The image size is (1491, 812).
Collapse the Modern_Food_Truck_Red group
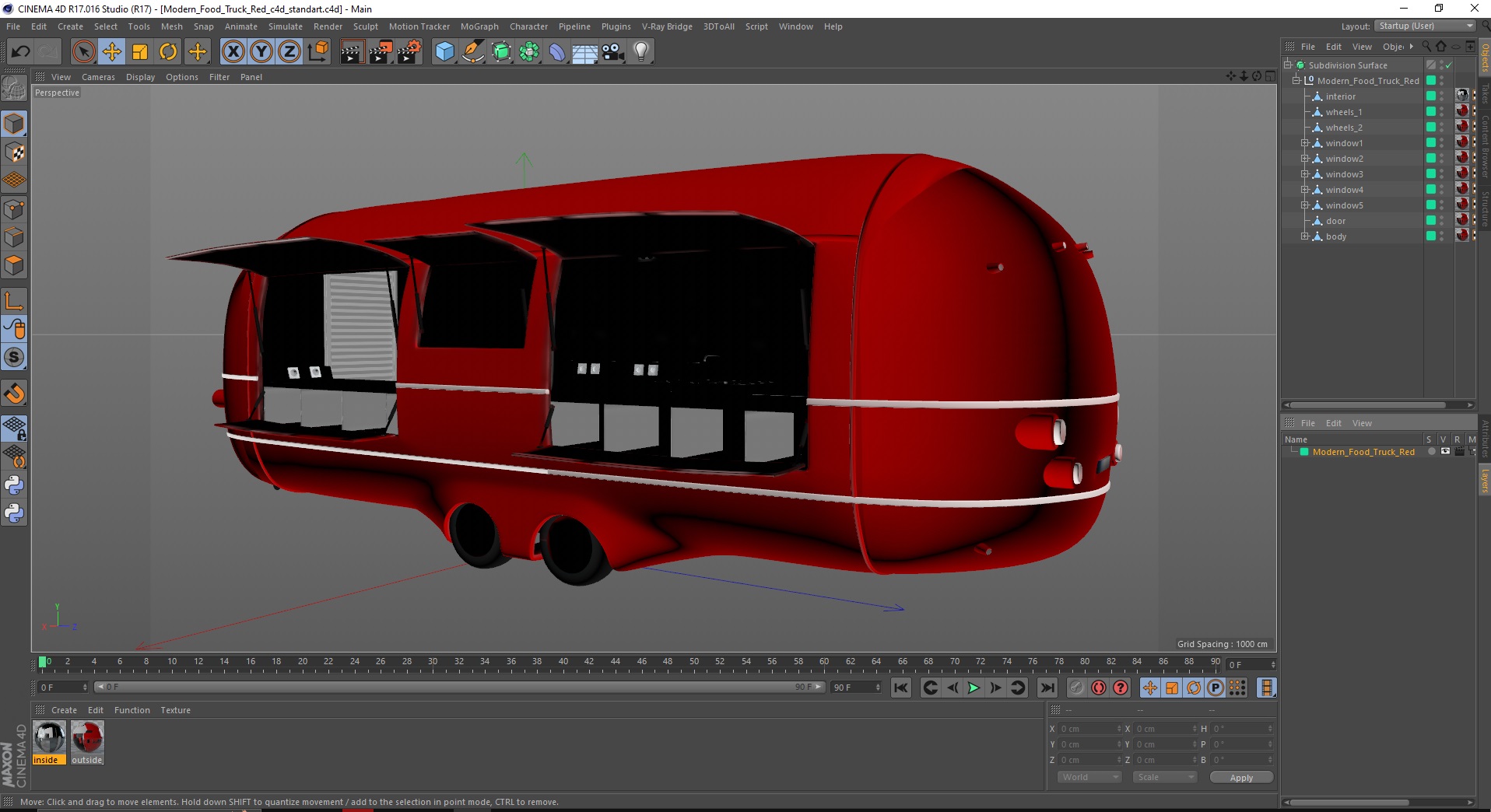pos(1296,80)
